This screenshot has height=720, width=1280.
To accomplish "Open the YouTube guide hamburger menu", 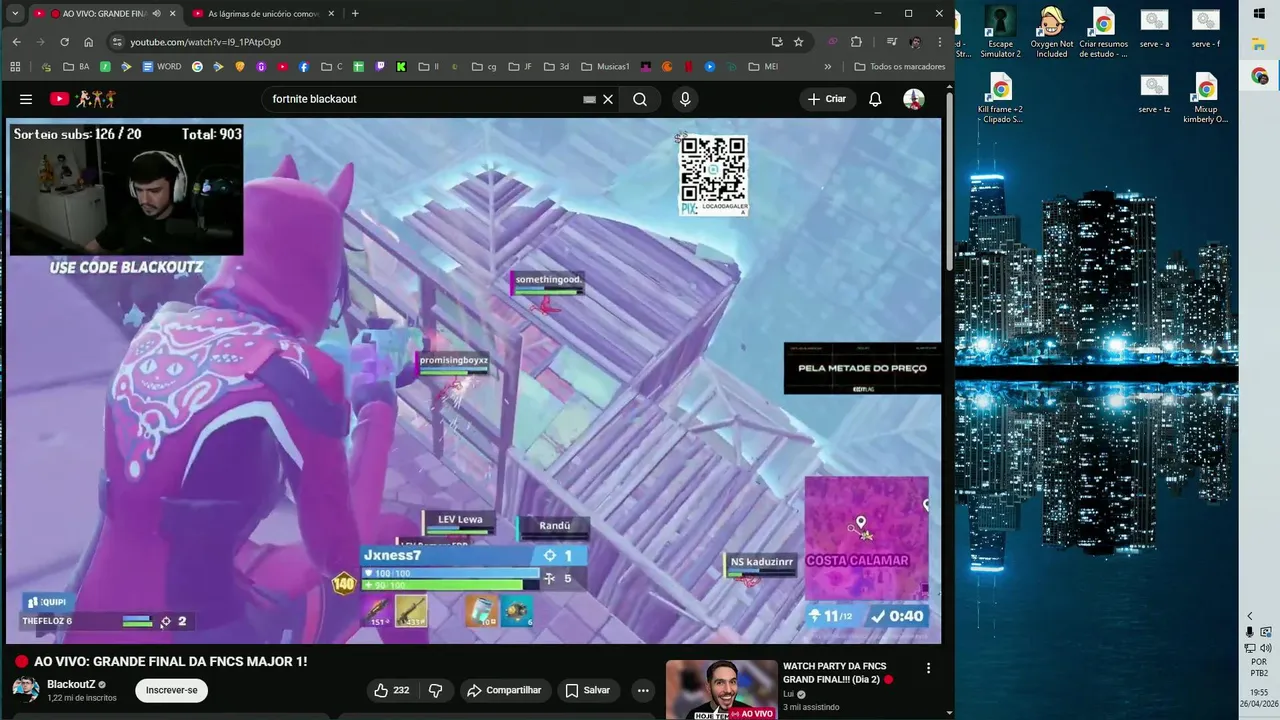I will click(x=26, y=99).
